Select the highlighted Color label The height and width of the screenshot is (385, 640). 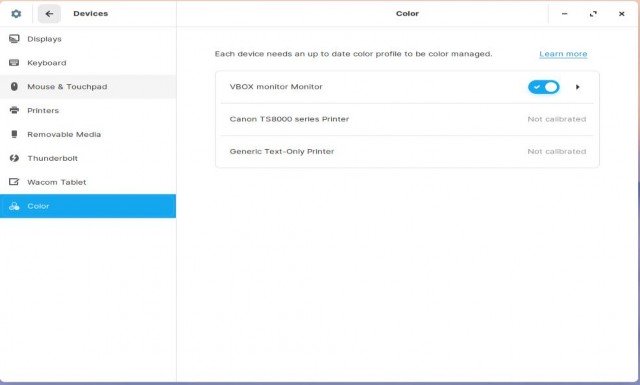coord(38,206)
